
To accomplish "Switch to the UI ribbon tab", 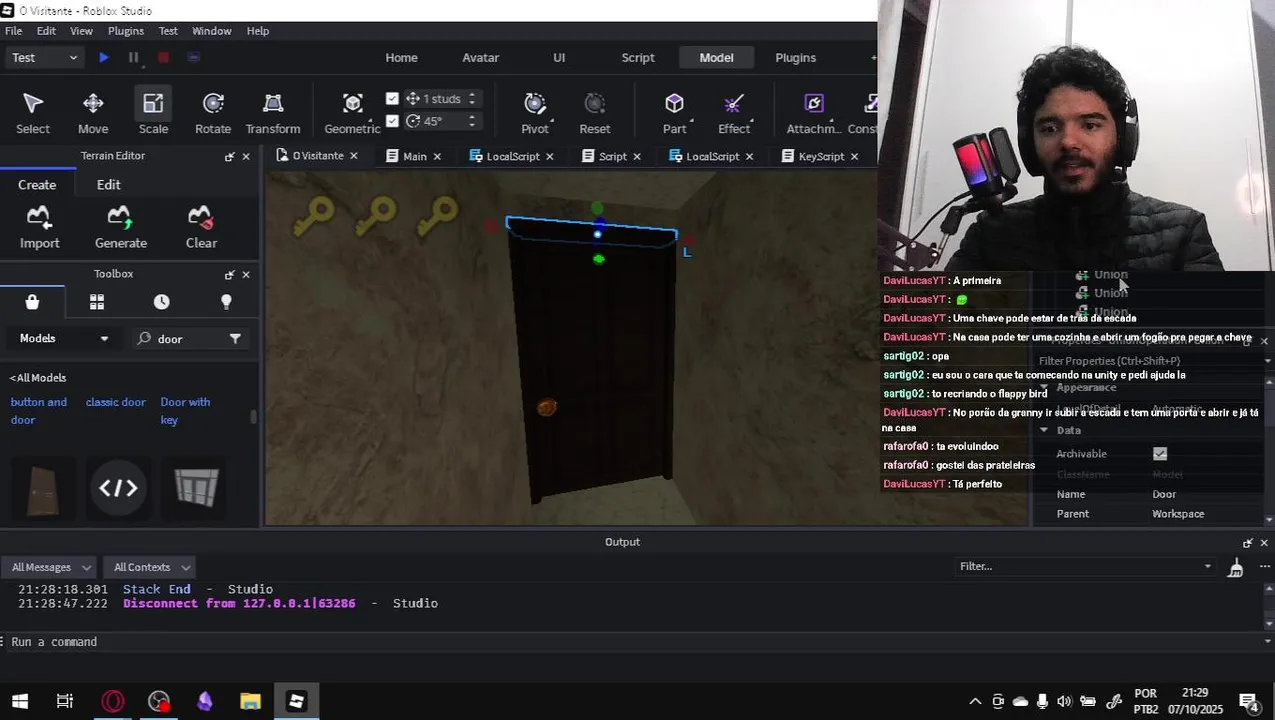I will 559,58.
